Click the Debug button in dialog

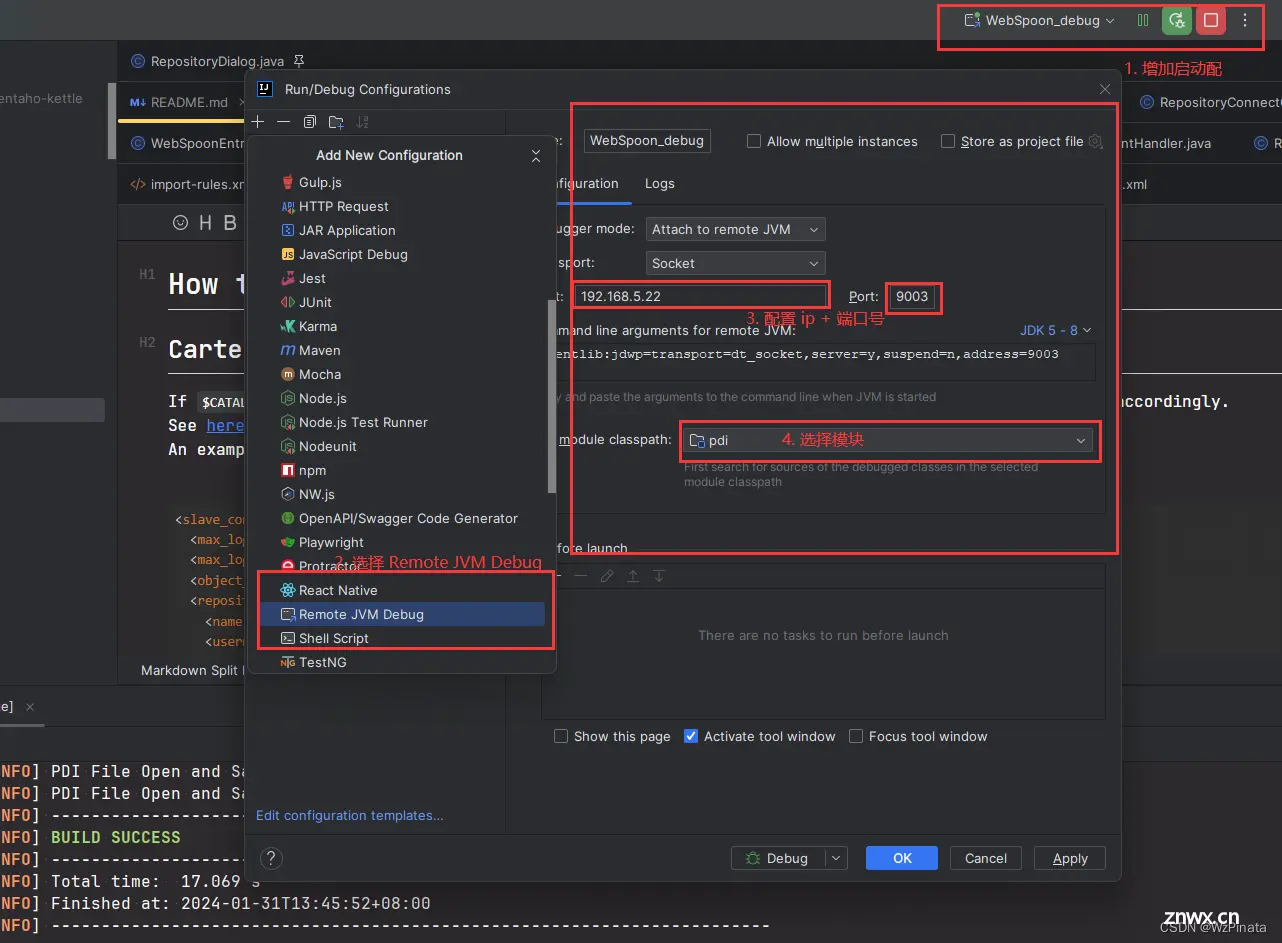[x=779, y=858]
